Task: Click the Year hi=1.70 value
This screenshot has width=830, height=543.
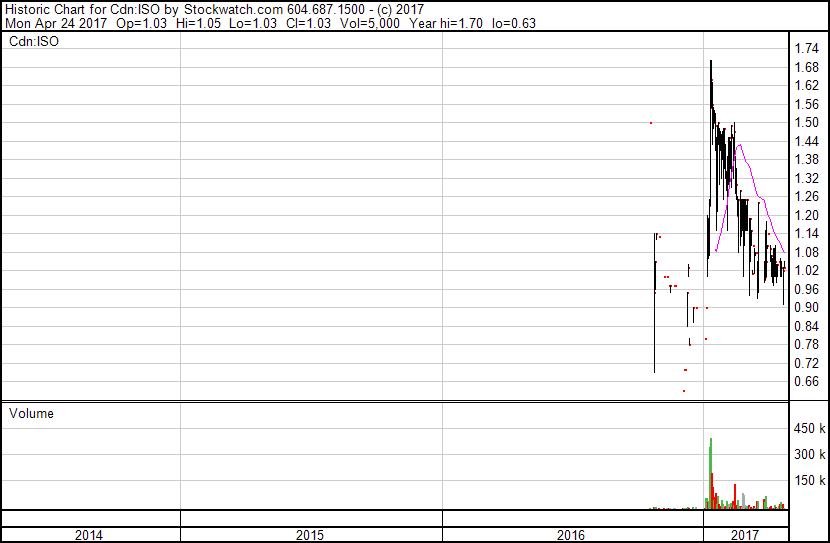Action: click(446, 23)
